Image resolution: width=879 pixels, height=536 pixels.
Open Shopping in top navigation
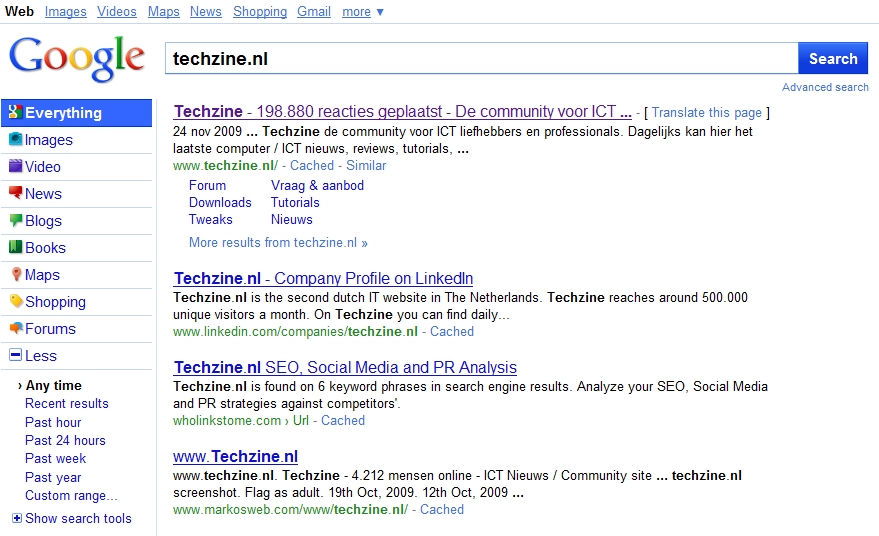pos(260,11)
